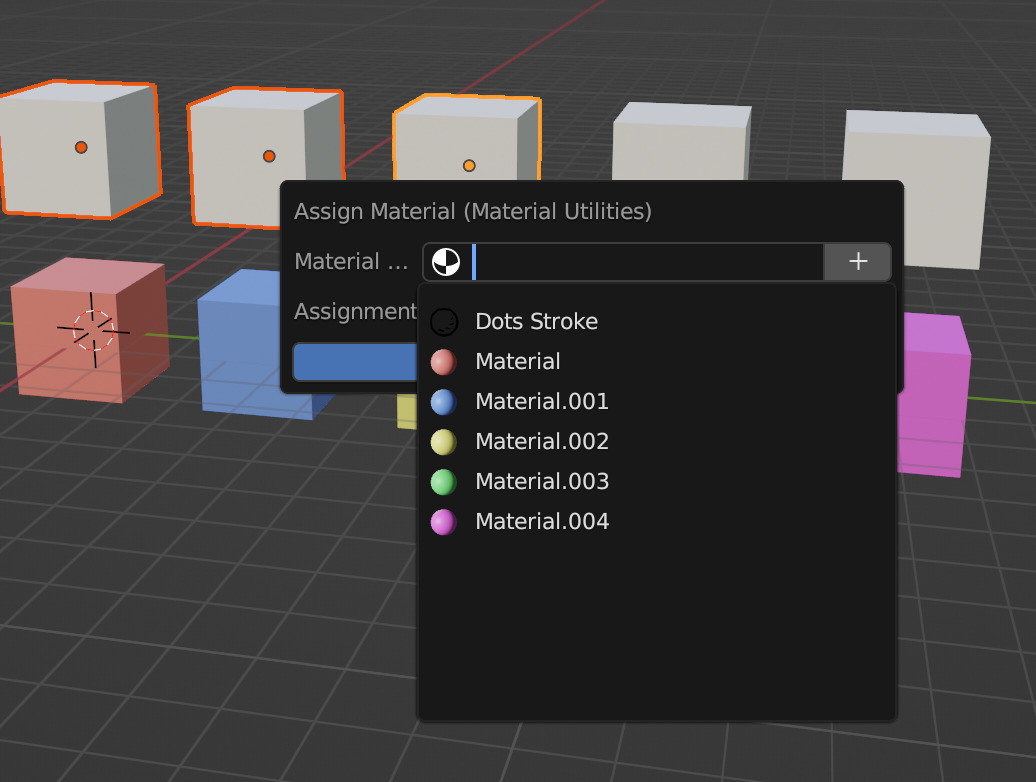Select the magenta cube on the right
Screen dimensions: 1036x782
point(935,400)
